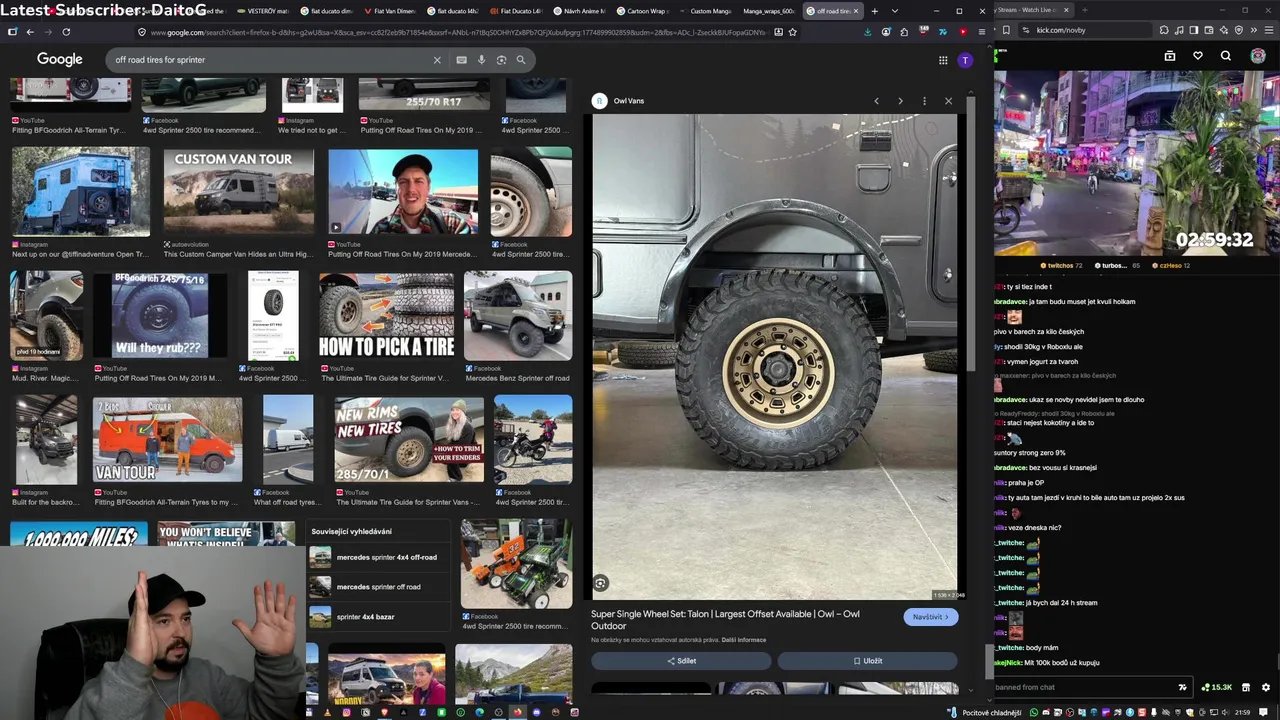This screenshot has height=720, width=1280.
Task: Bookmark this Google page with star
Action: (793, 32)
